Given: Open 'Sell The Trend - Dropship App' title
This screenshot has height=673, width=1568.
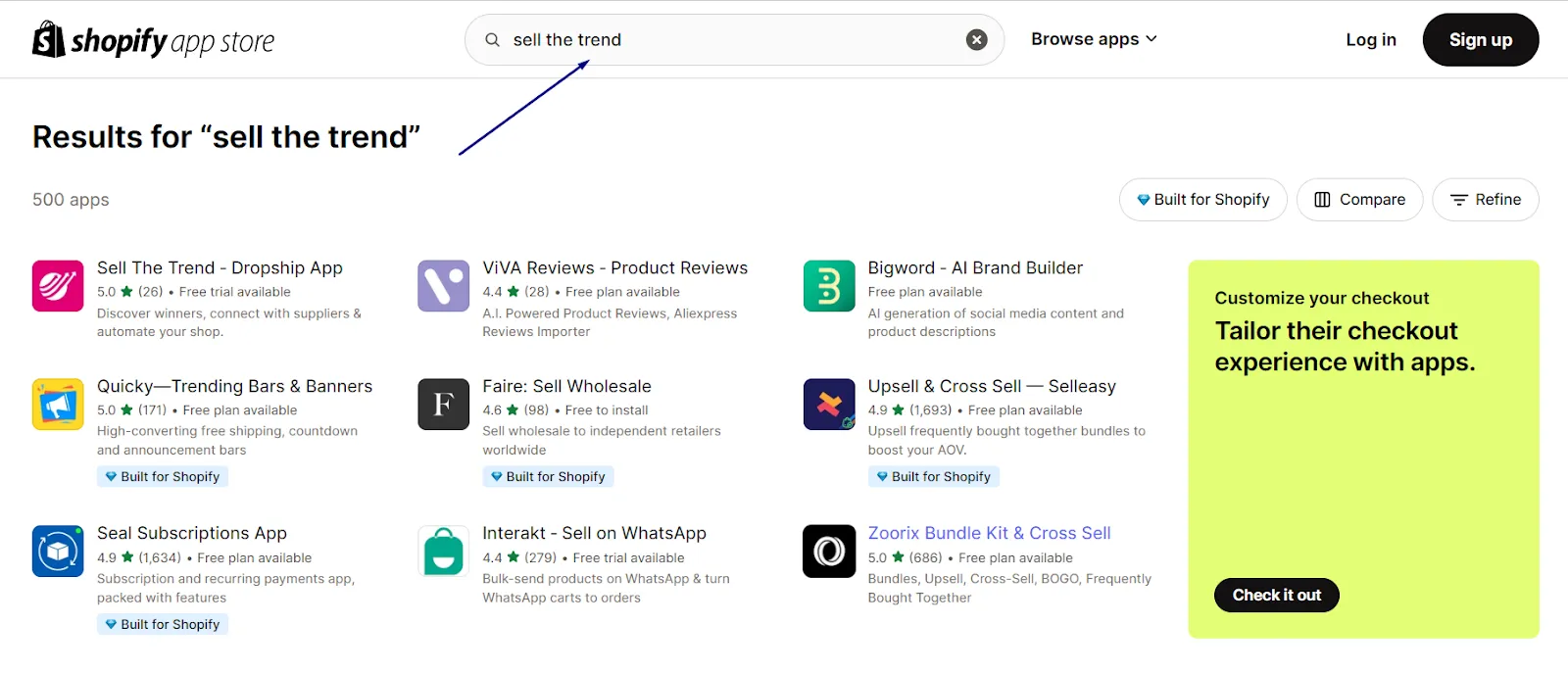Looking at the screenshot, I should [220, 268].
